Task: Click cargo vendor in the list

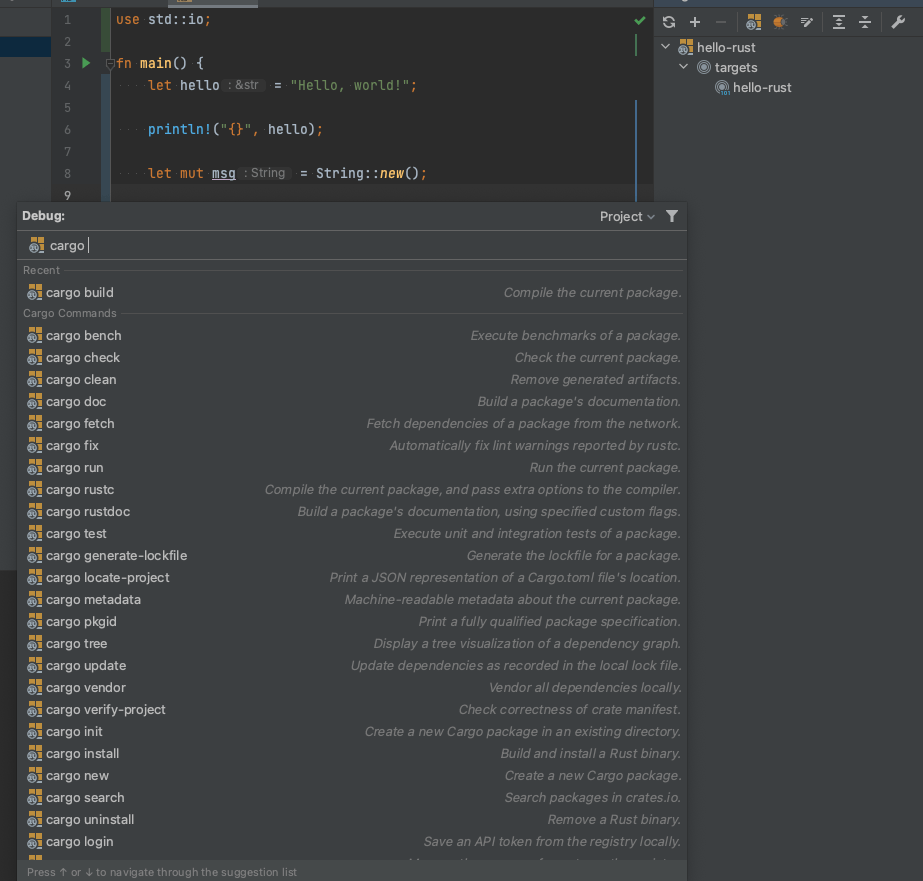Action: (x=352, y=687)
